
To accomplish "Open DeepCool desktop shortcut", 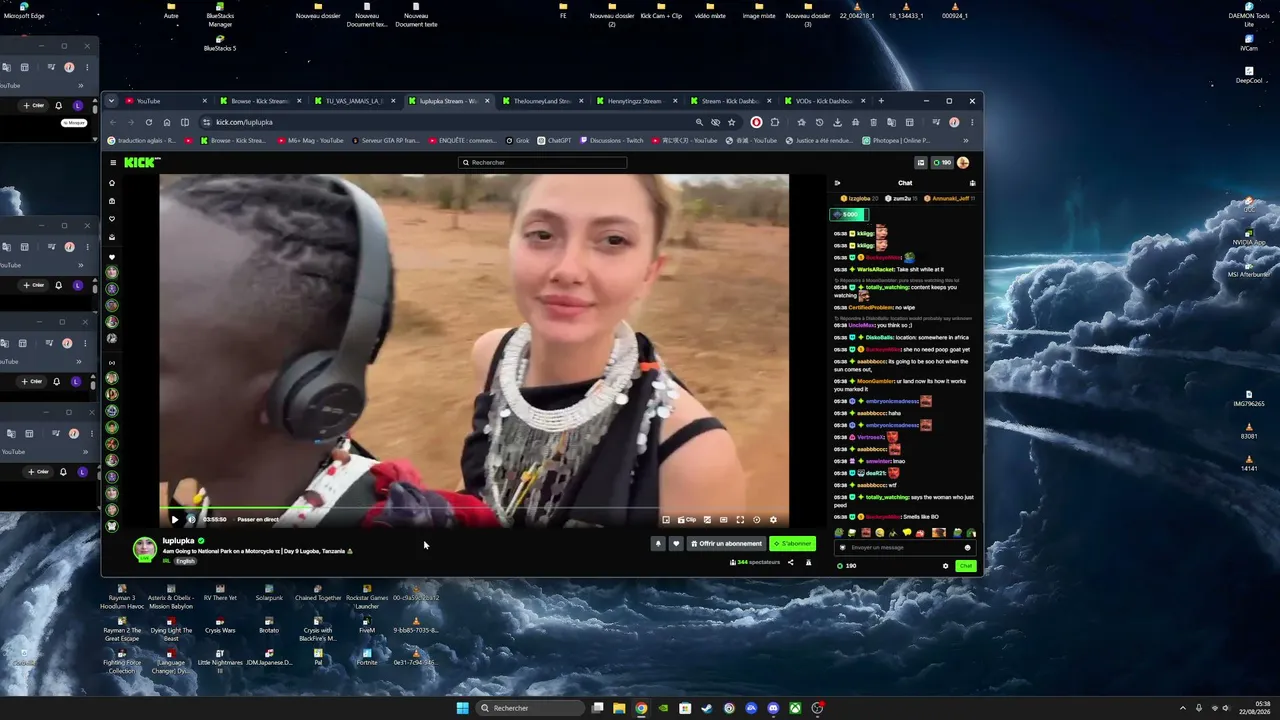I will pyautogui.click(x=1249, y=75).
